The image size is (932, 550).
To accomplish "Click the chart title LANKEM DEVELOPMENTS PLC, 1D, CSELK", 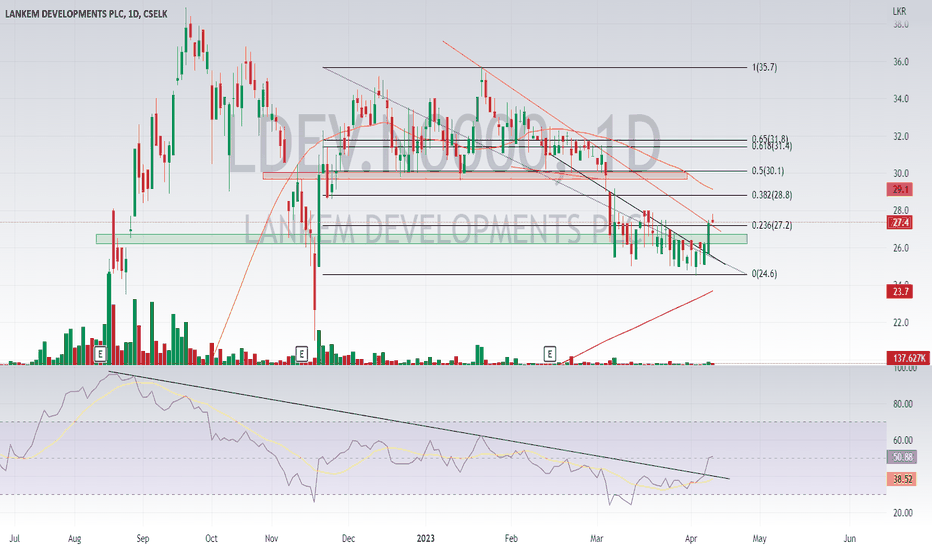I will pyautogui.click(x=86, y=14).
